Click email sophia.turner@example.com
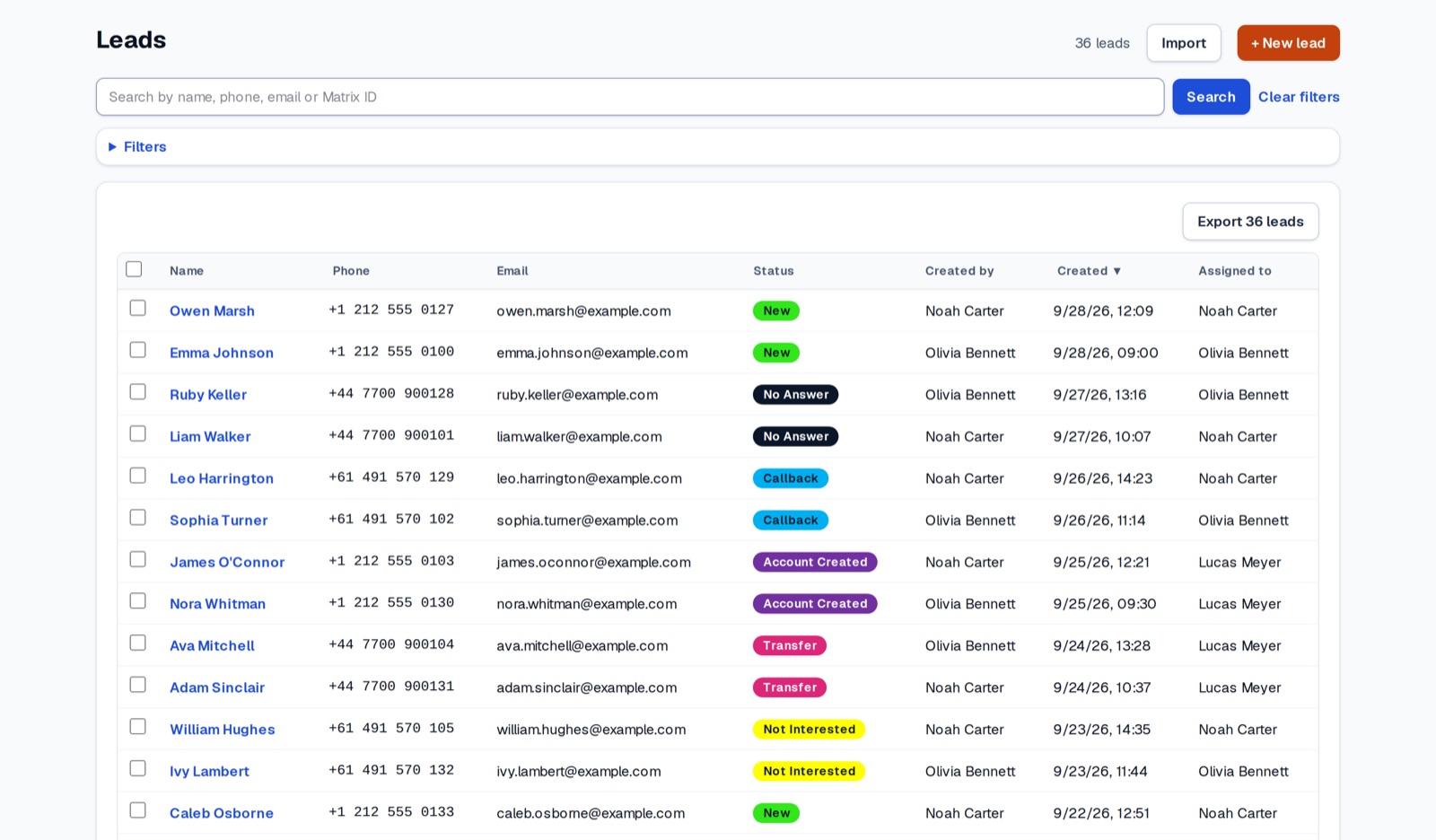This screenshot has width=1436, height=840. pos(587,521)
